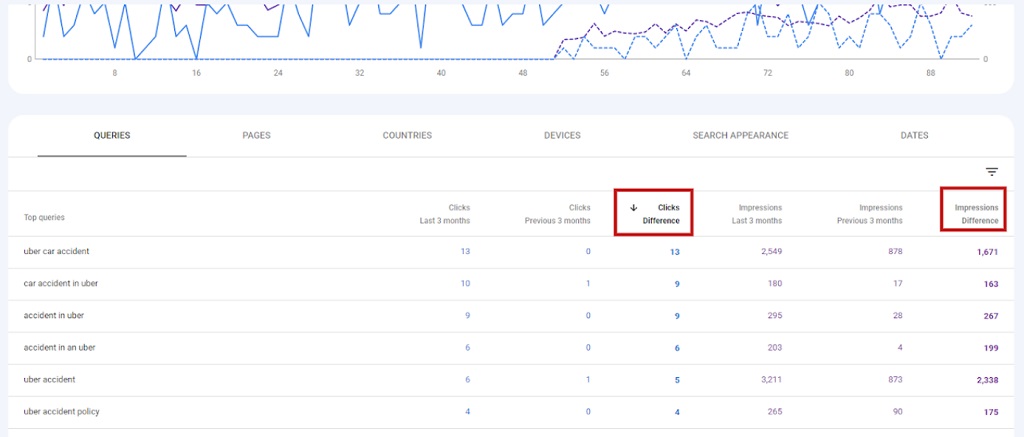Click clicks value 10 for car accident in uber

(465, 283)
